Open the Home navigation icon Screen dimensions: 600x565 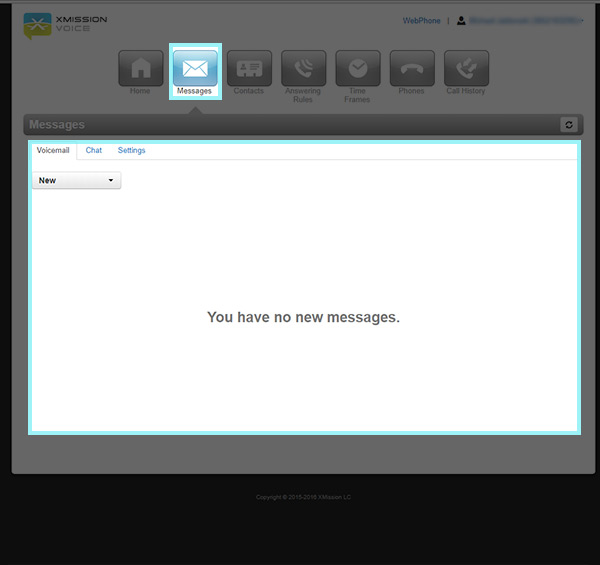(x=140, y=68)
